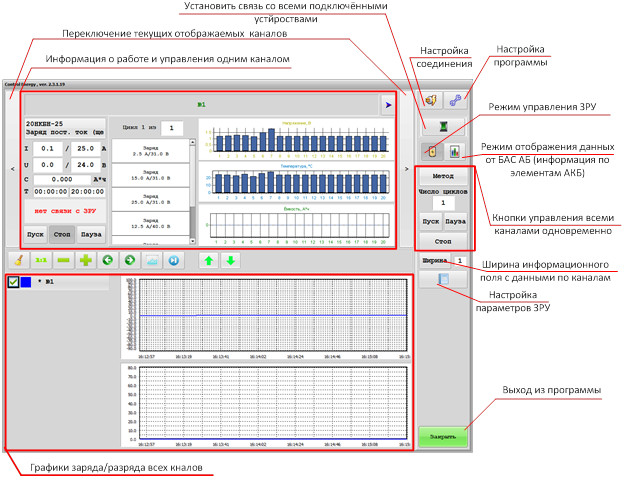624x482 pixels.
Task: Open program settings wrench icon
Action: pyautogui.click(x=458, y=101)
